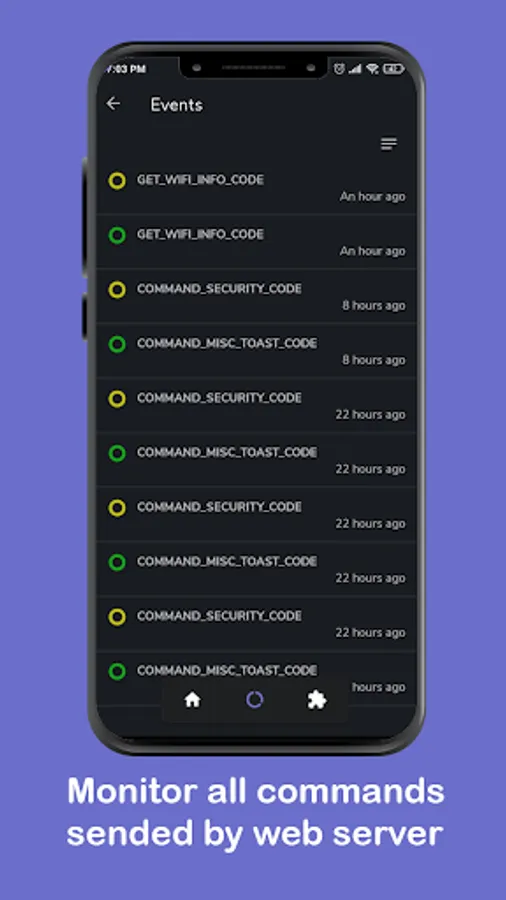This screenshot has width=506, height=900.
Task: Tap green circle of 8-hour COMMAND_MISC_TOAST_CODE
Action: 117,344
